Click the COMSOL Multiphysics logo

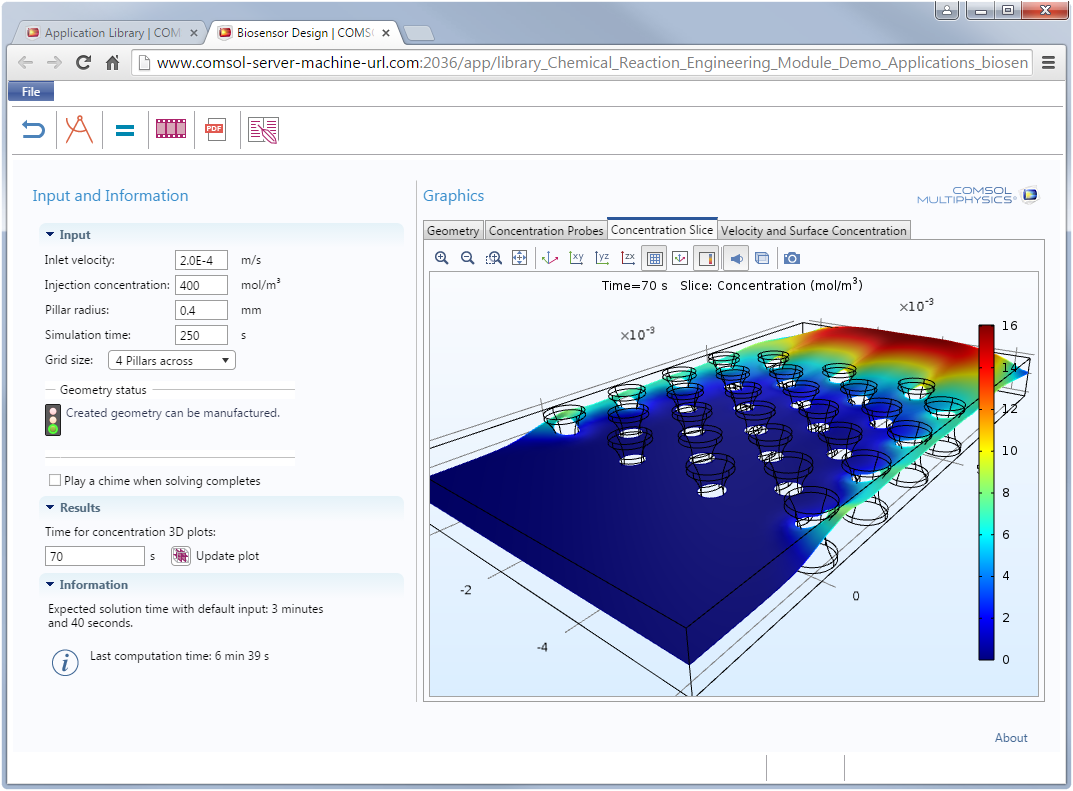[x=978, y=195]
